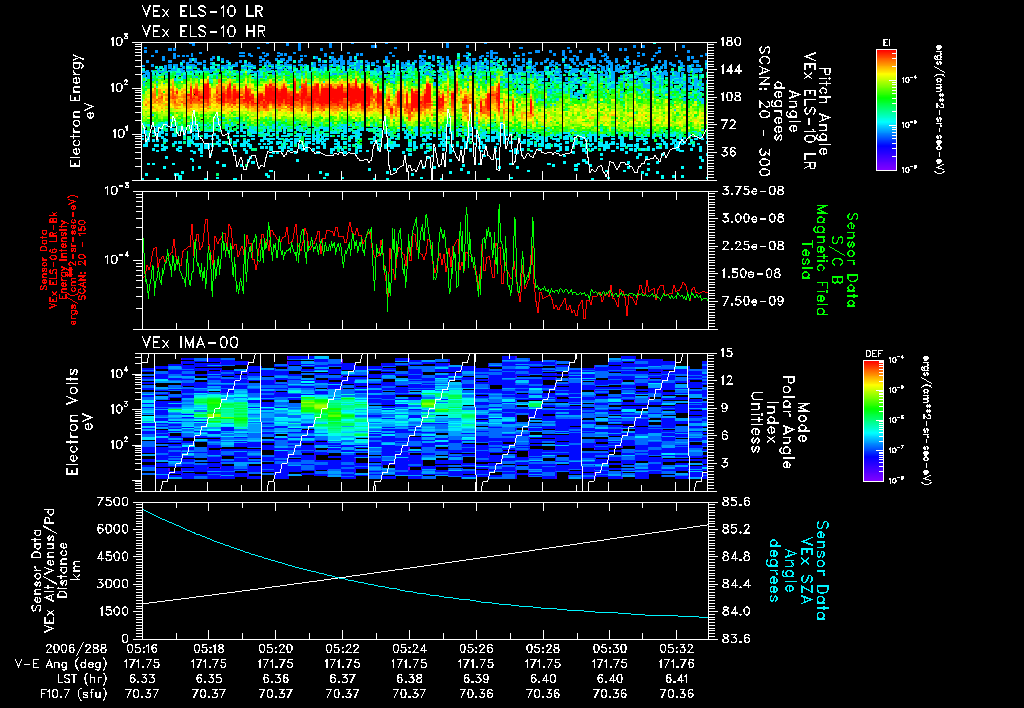
Task: Click the 05:24 time tick label
Action: tap(409, 649)
